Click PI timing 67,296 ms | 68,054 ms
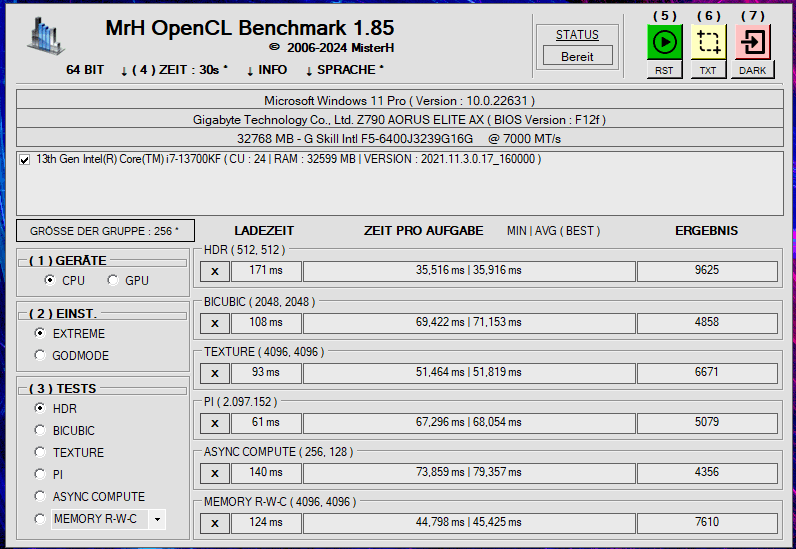Screen dimensions: 796x549 click(469, 423)
